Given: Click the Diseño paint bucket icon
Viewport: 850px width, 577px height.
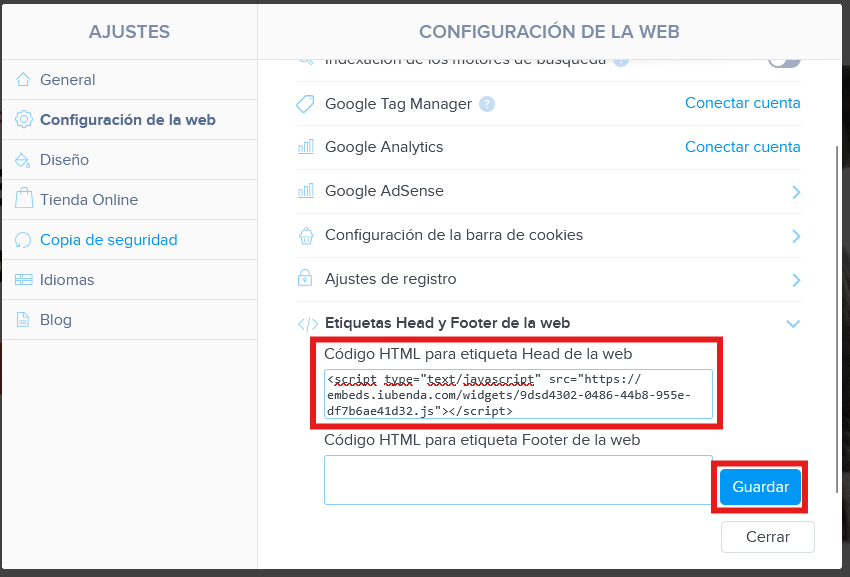Looking at the screenshot, I should coord(23,159).
